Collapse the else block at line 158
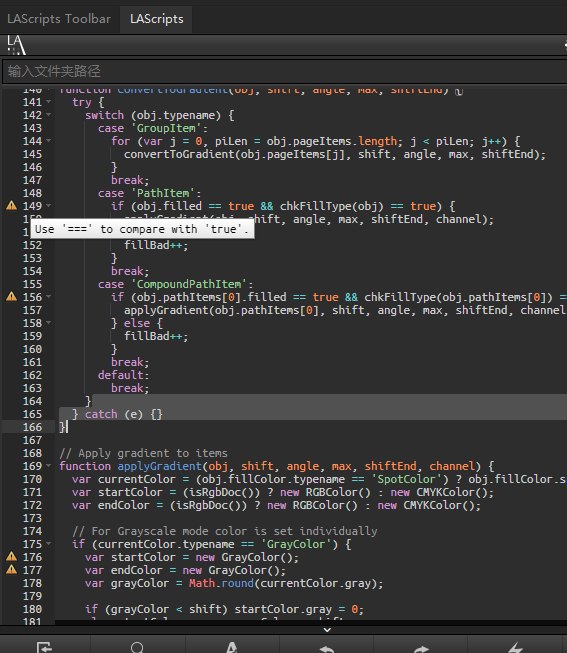 pyautogui.click(x=49, y=323)
